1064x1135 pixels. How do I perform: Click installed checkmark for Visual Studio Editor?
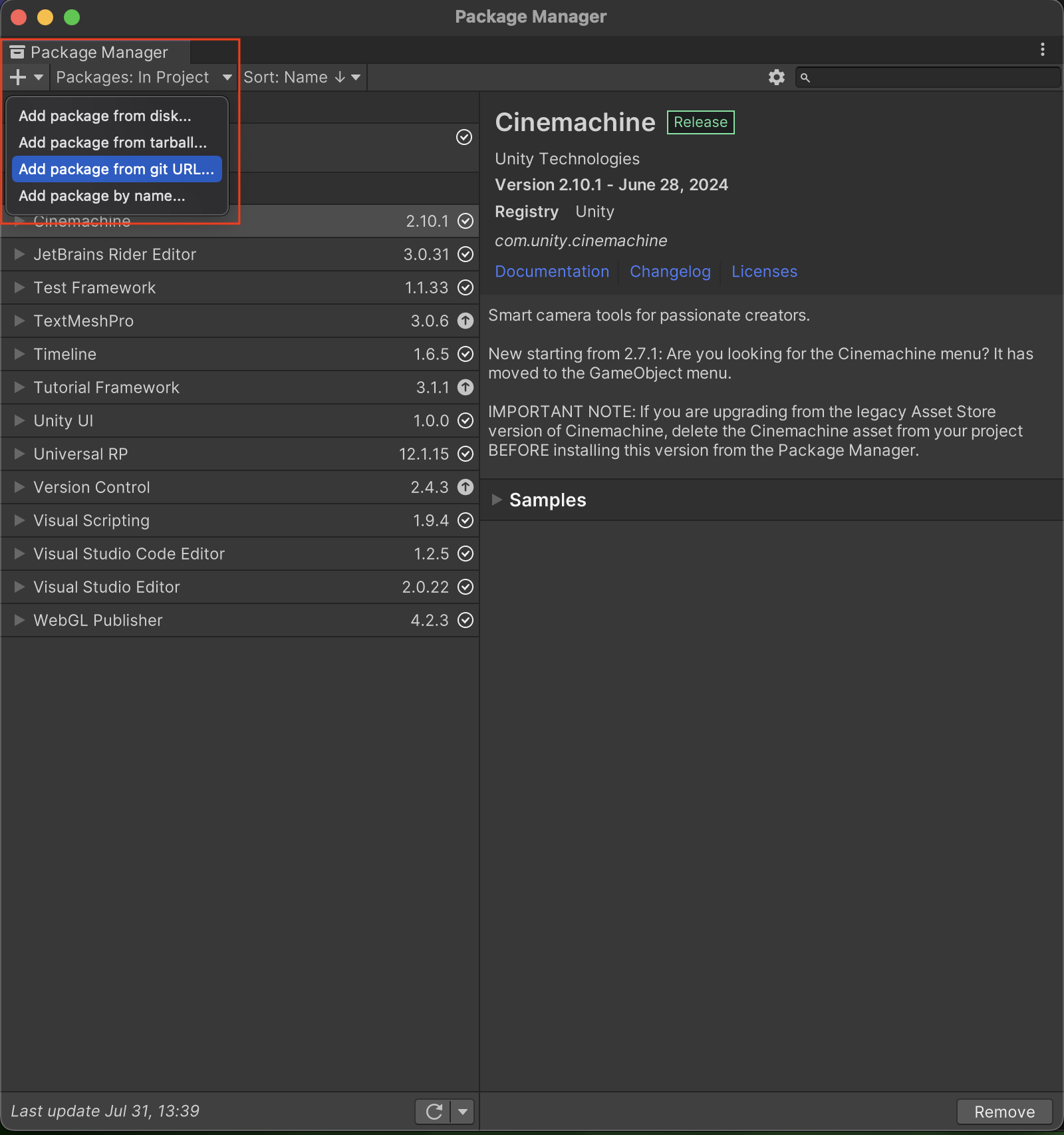(x=465, y=587)
